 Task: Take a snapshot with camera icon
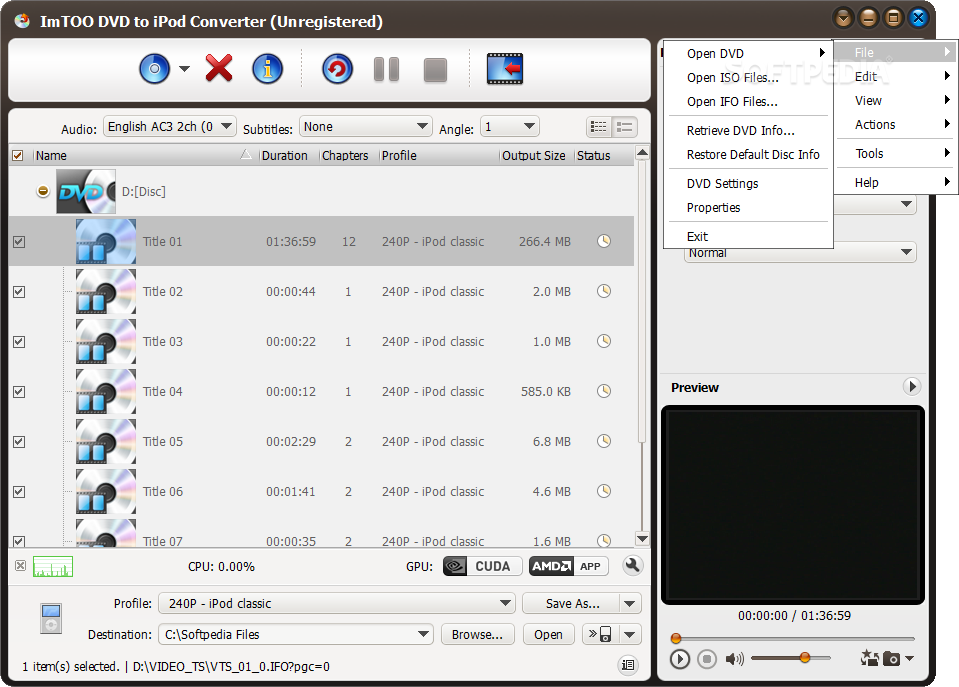pos(892,659)
